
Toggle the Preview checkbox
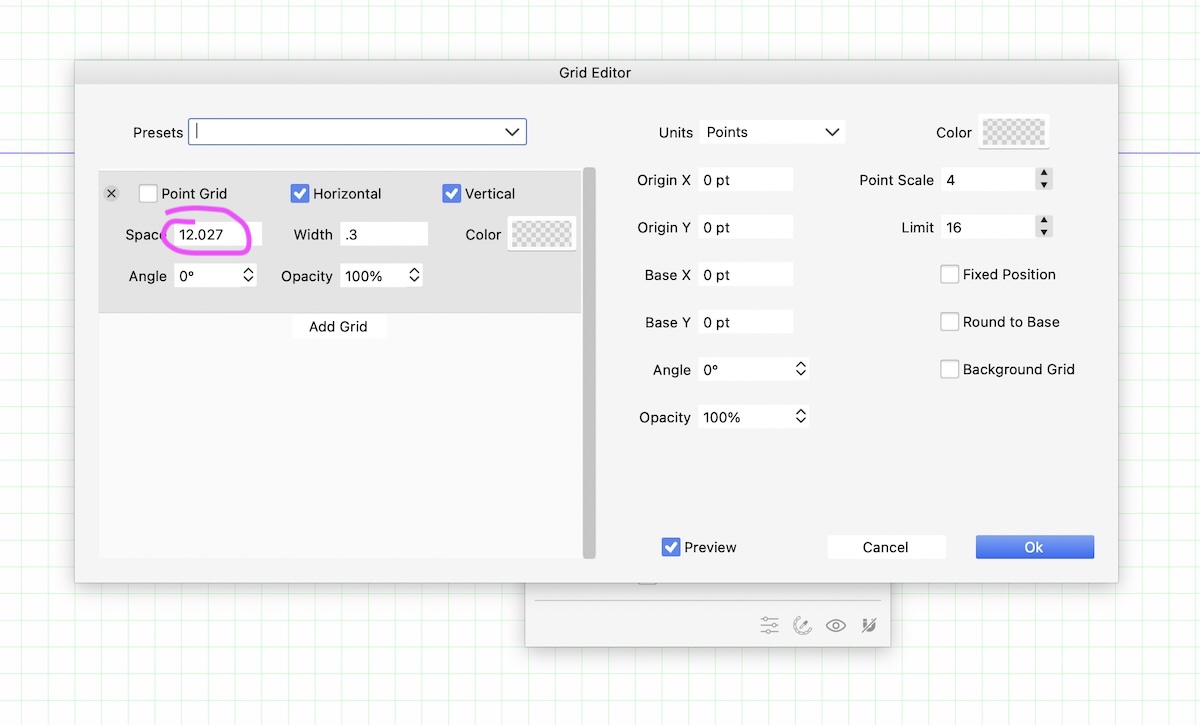671,547
